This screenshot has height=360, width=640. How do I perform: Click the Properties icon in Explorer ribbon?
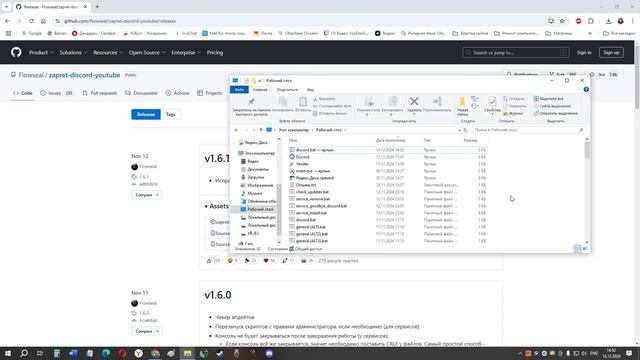click(492, 102)
